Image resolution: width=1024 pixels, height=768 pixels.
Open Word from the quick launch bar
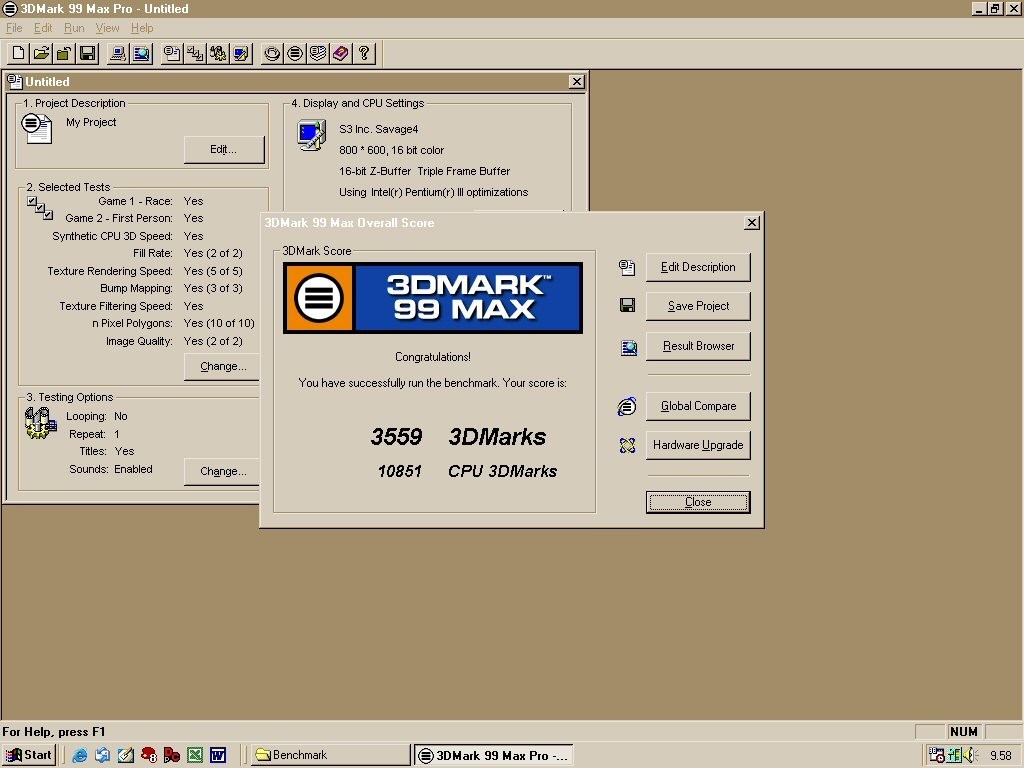pyautogui.click(x=217, y=755)
